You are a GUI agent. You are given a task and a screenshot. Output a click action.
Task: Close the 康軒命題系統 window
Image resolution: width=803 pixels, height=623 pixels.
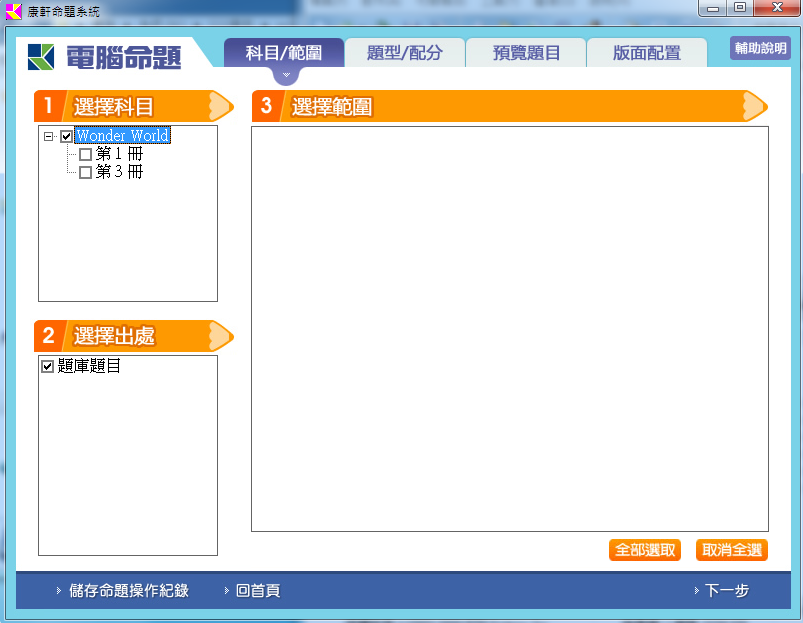(x=777, y=8)
